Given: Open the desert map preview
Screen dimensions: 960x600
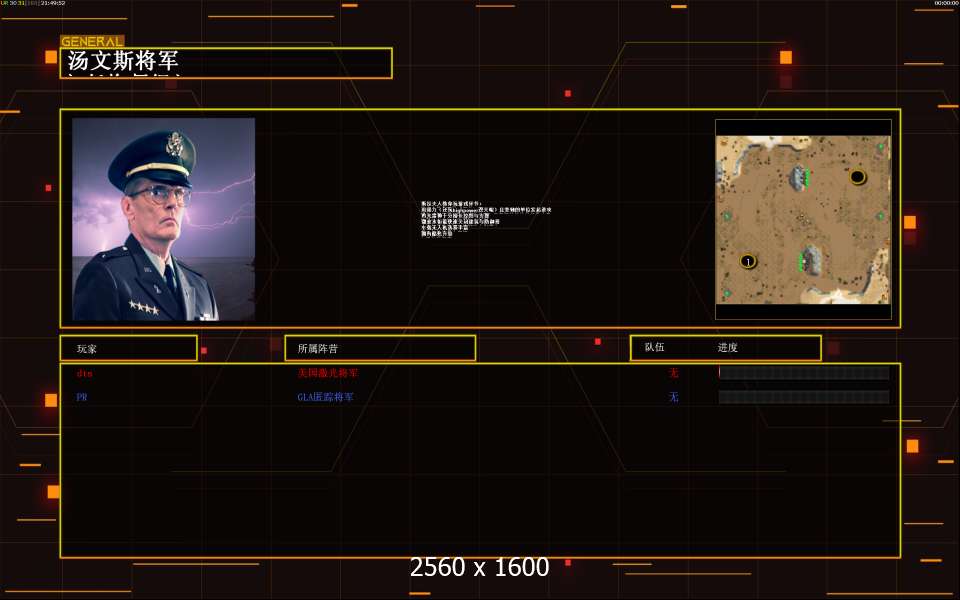Looking at the screenshot, I should click(803, 219).
